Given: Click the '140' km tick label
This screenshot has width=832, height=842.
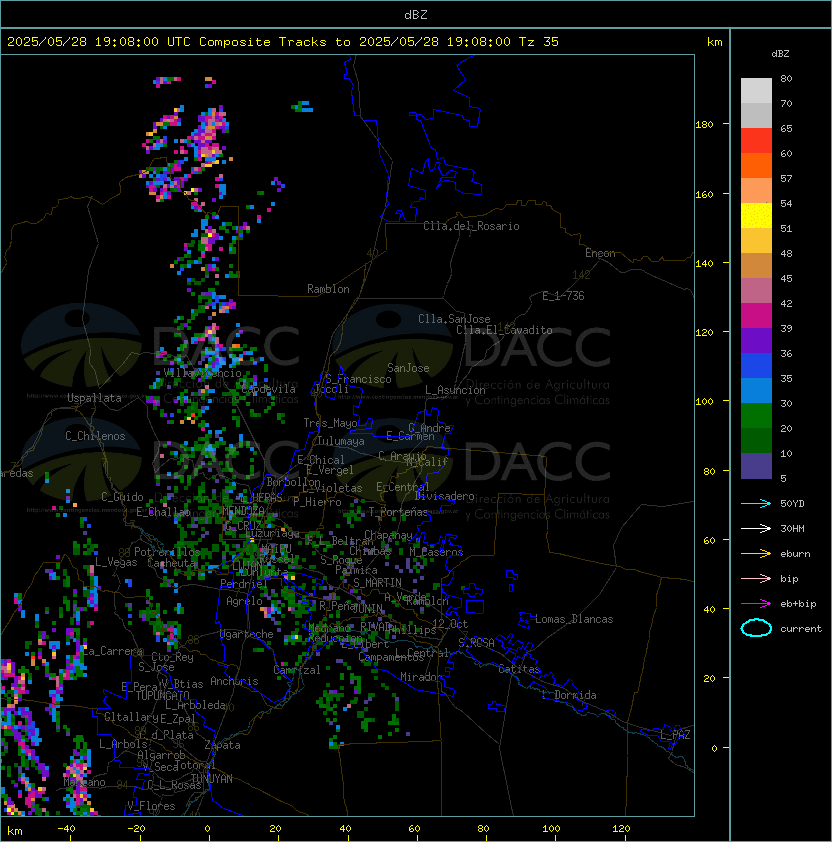Looking at the screenshot, I should pyautogui.click(x=704, y=264).
